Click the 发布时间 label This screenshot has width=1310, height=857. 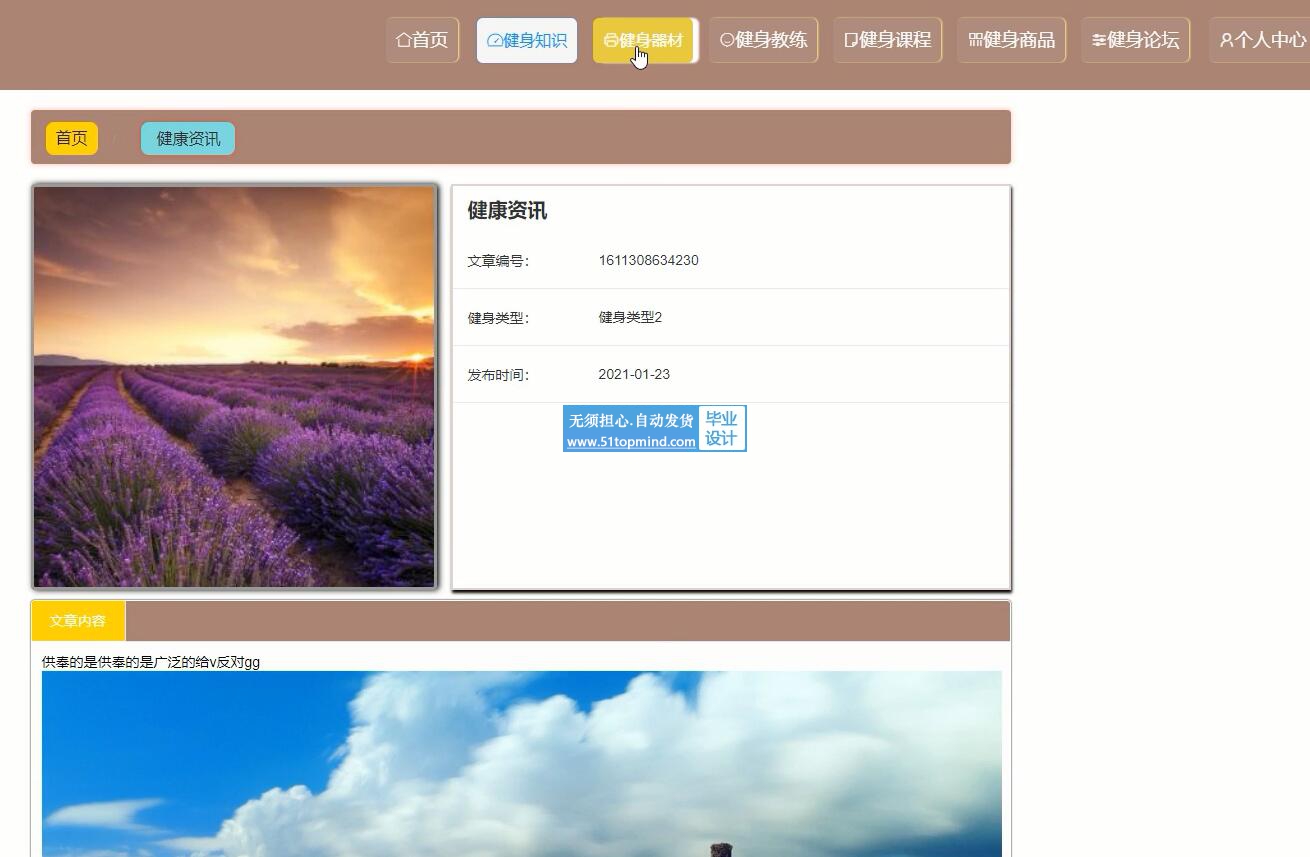click(498, 375)
